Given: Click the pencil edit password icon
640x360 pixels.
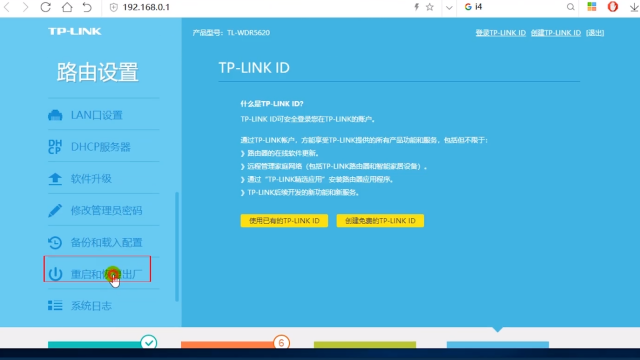Looking at the screenshot, I should point(55,211).
